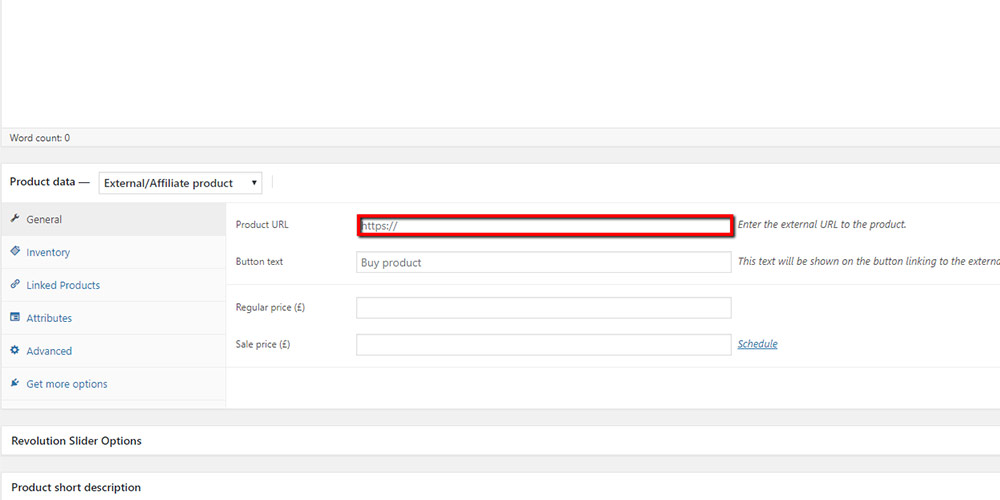This screenshot has height=500, width=1000.
Task: Click the Regular price (£) label
Action: coord(270,307)
